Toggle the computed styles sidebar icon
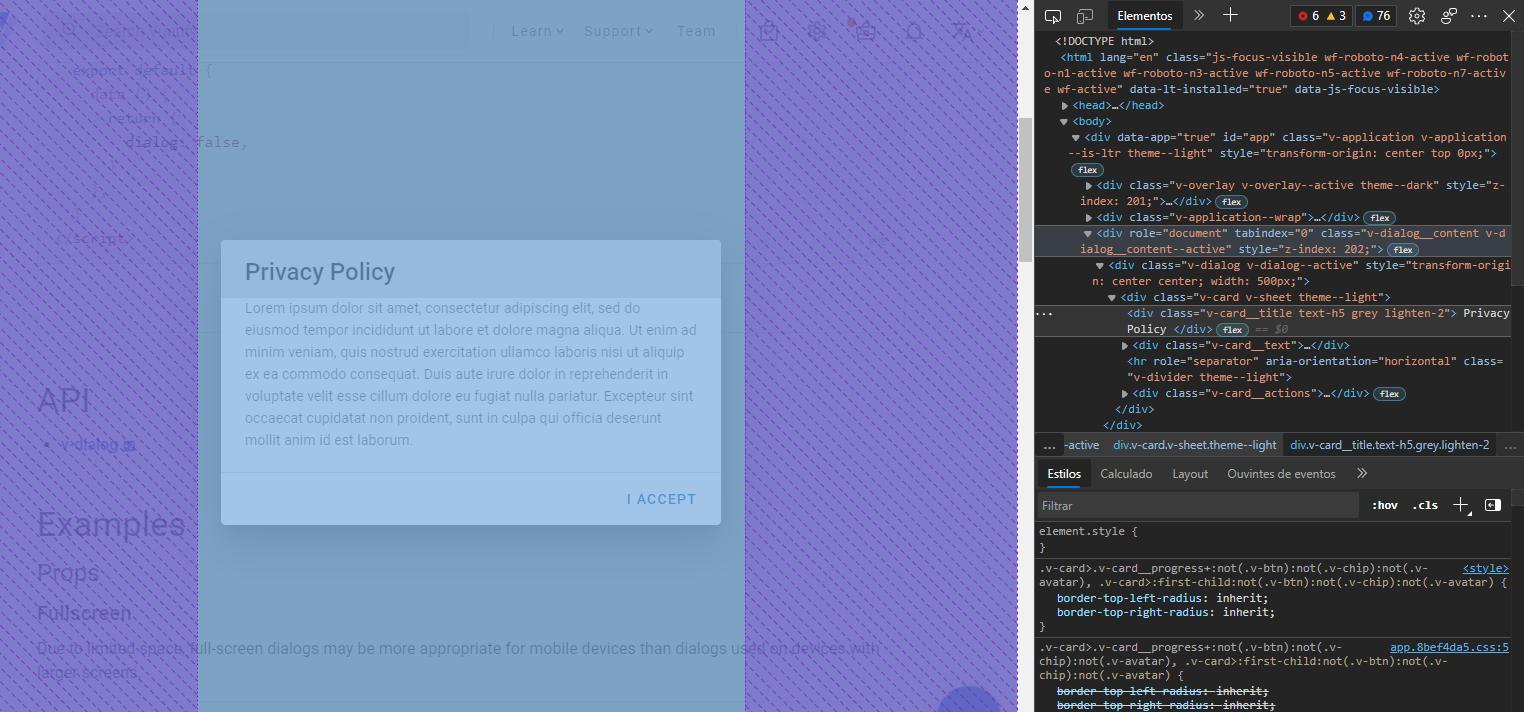The height and width of the screenshot is (712, 1524). click(x=1493, y=506)
